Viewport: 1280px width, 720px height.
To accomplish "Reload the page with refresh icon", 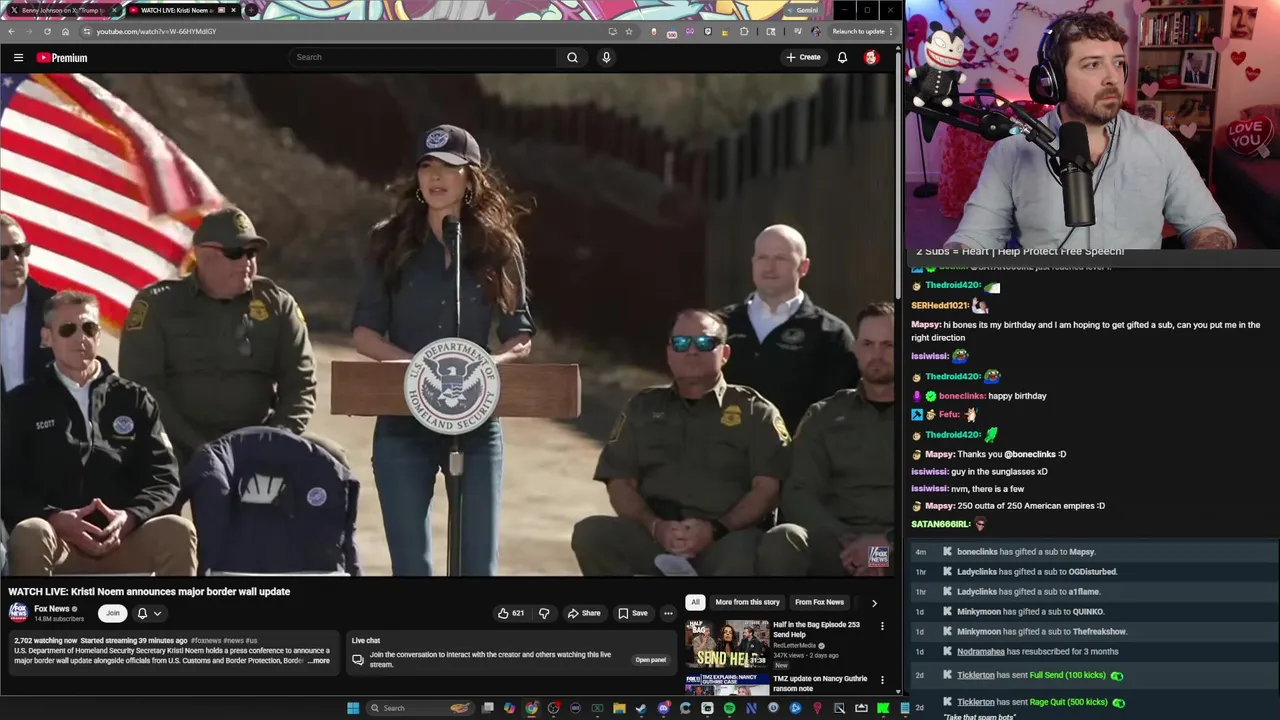I will coord(47,32).
